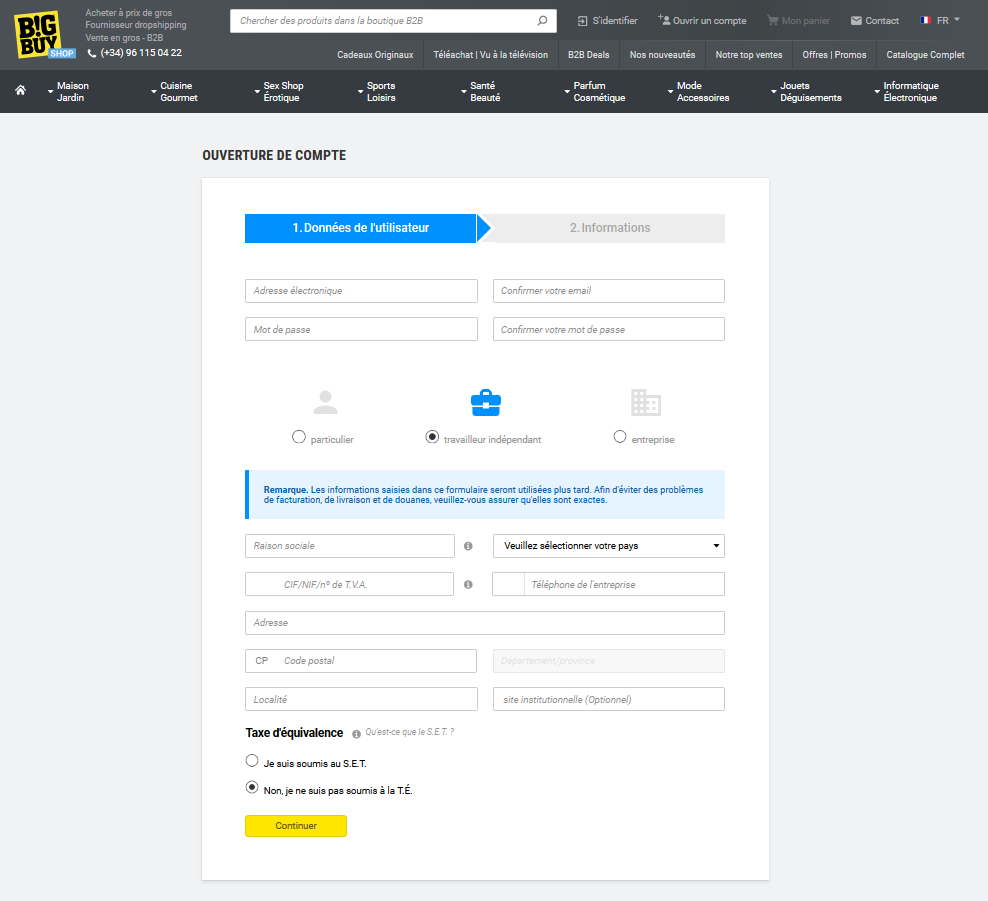Focus the Raison sociale field
Screen dimensions: 988x901
click(x=350, y=546)
